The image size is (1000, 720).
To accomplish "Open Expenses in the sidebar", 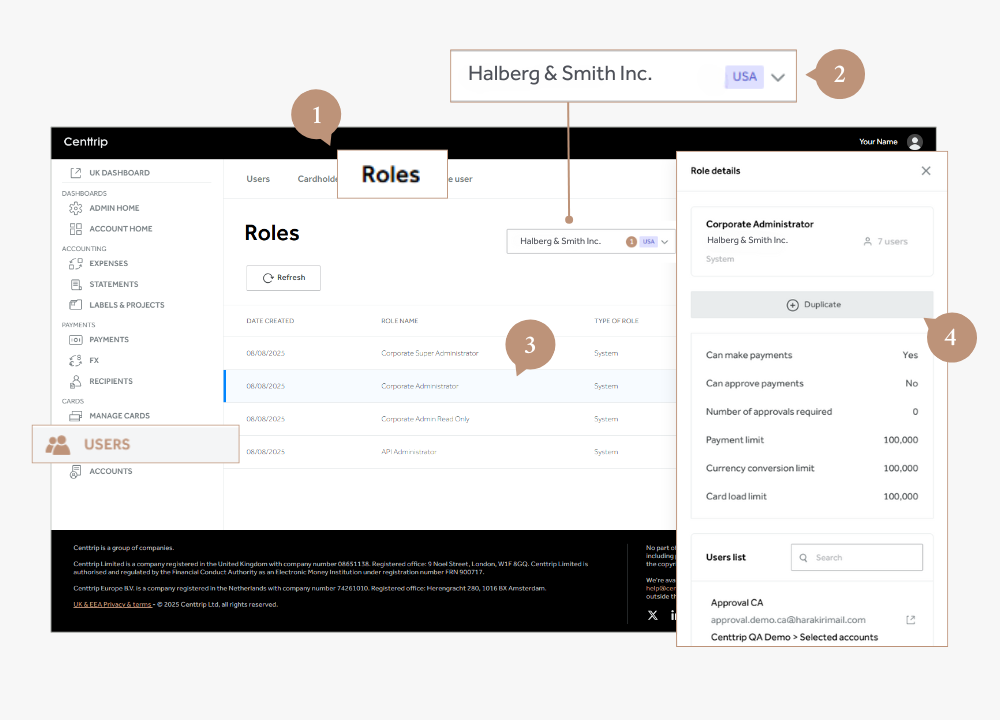I will 108,263.
